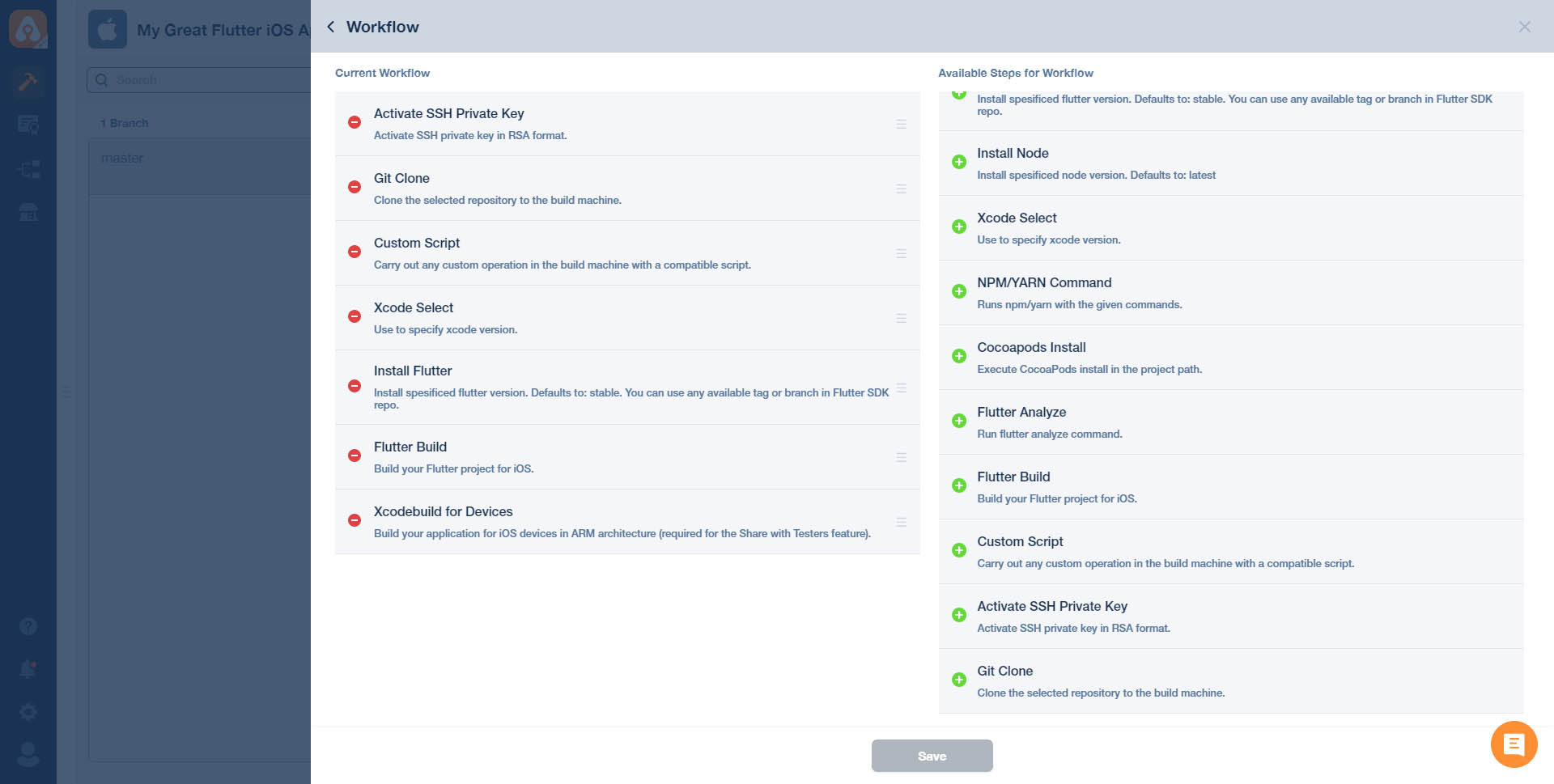This screenshot has height=784, width=1554.
Task: Remove Xcode Select step from current workflow
Action: [354, 316]
